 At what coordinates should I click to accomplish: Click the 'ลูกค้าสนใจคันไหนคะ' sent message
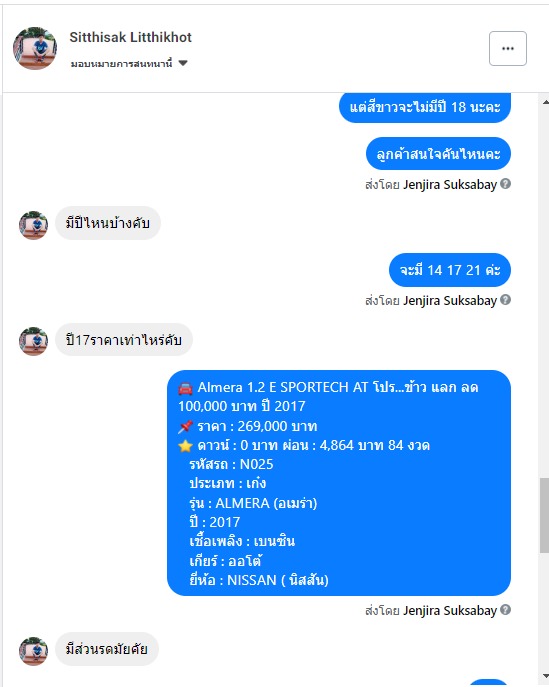coord(438,153)
